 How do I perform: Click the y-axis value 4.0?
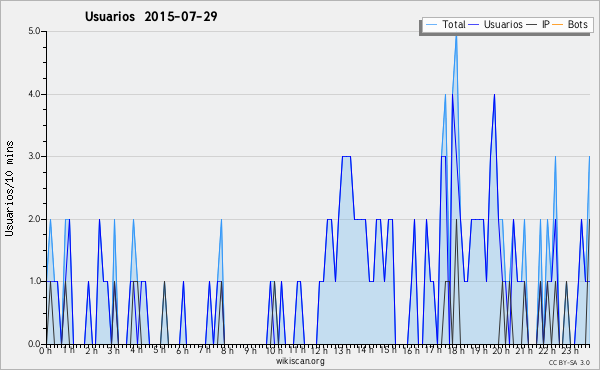[x=34, y=94]
